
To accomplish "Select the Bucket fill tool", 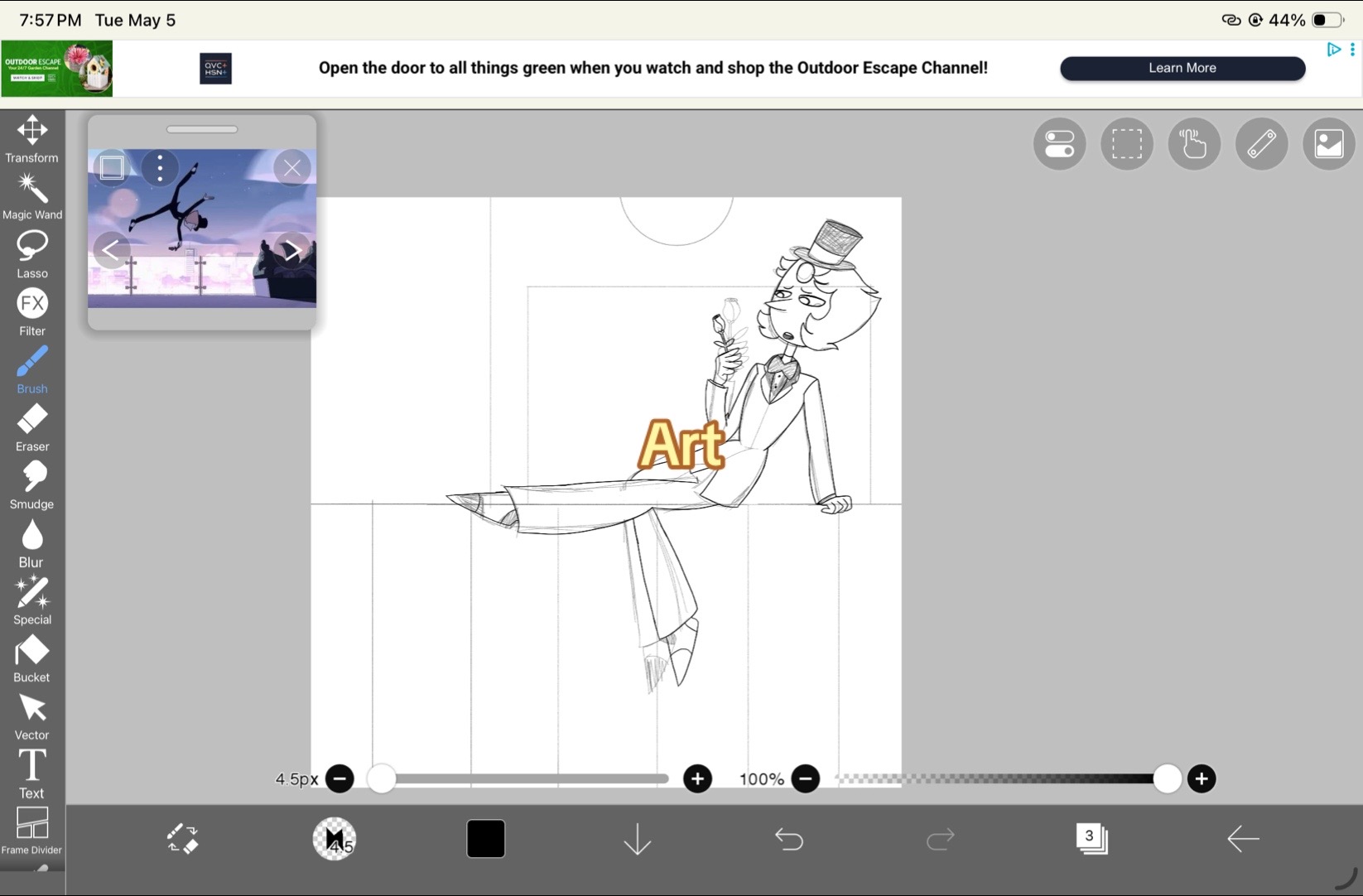I will coord(31,659).
